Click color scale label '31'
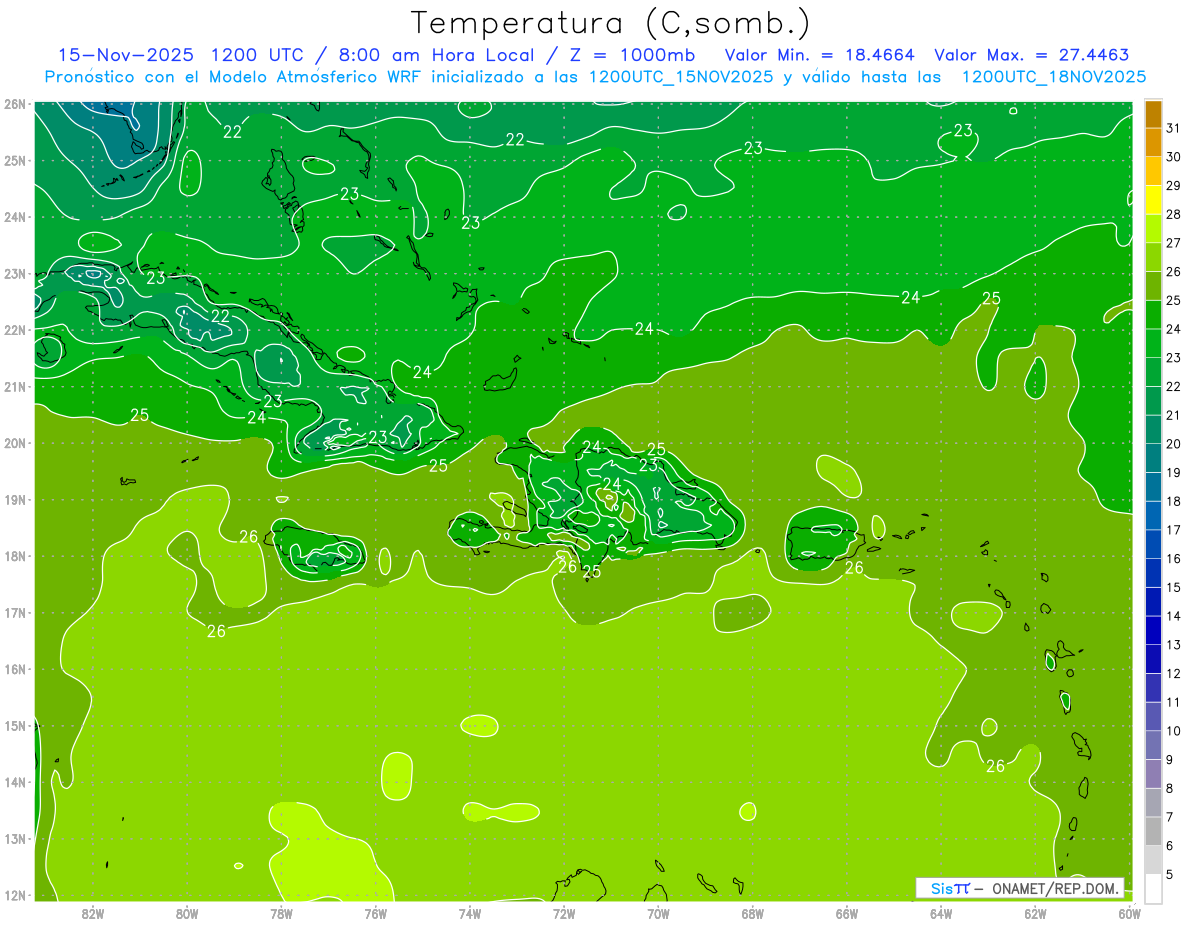 (1173, 128)
